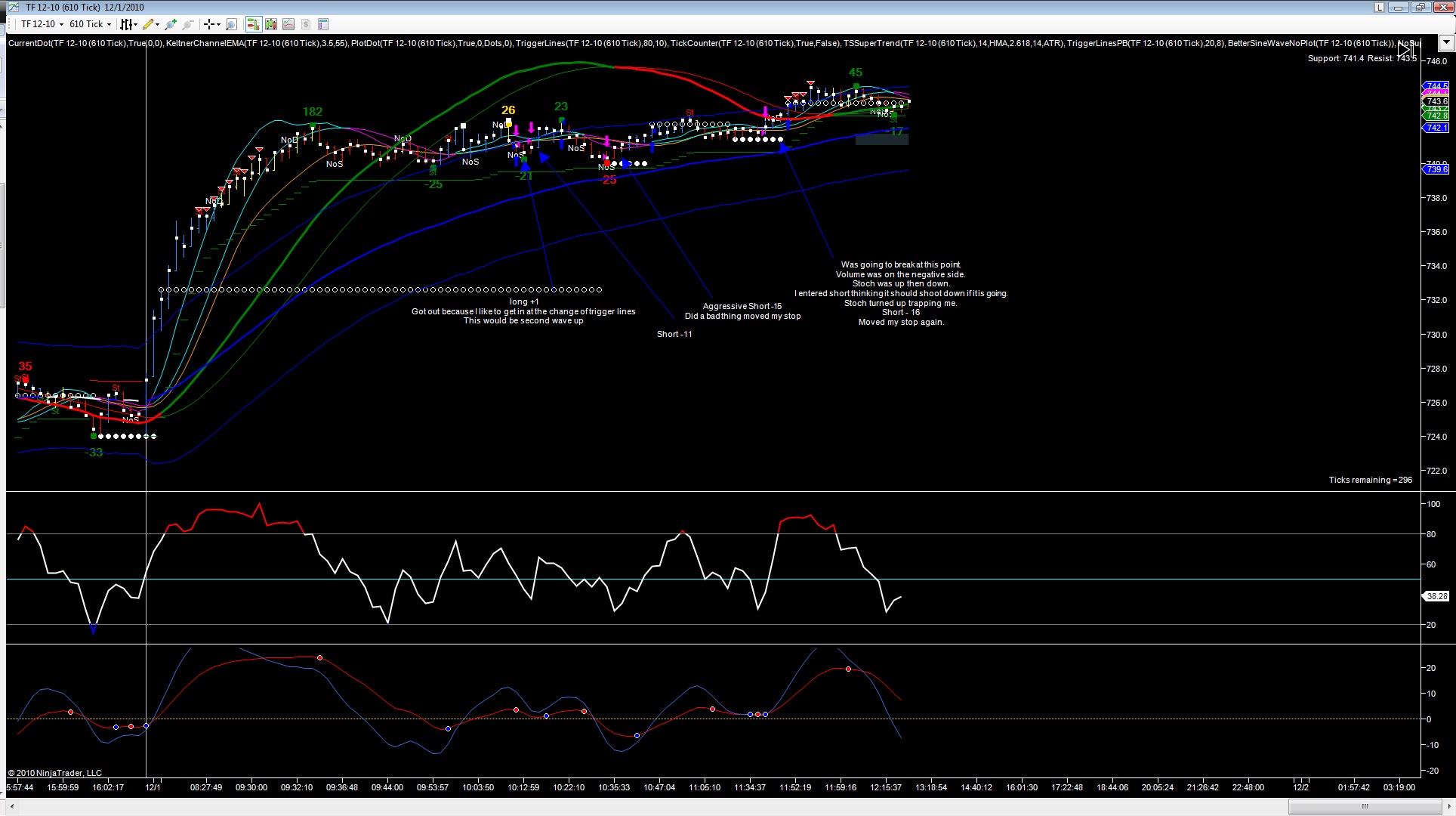Screen dimensions: 1456x816
Task: Open the 610 Tick interval dropdown
Action: click(x=90, y=24)
